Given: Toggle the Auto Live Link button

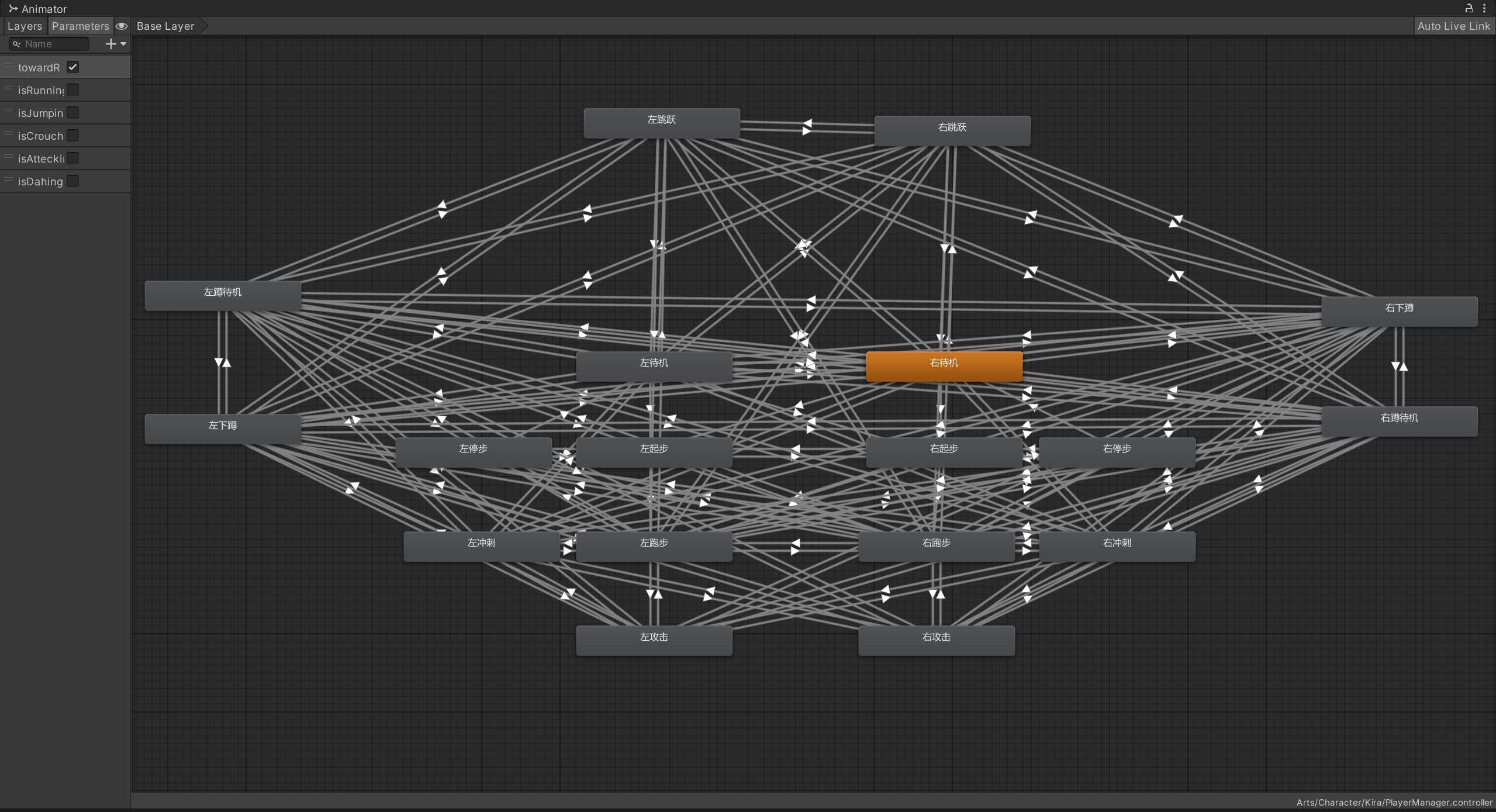Looking at the screenshot, I should (x=1454, y=26).
